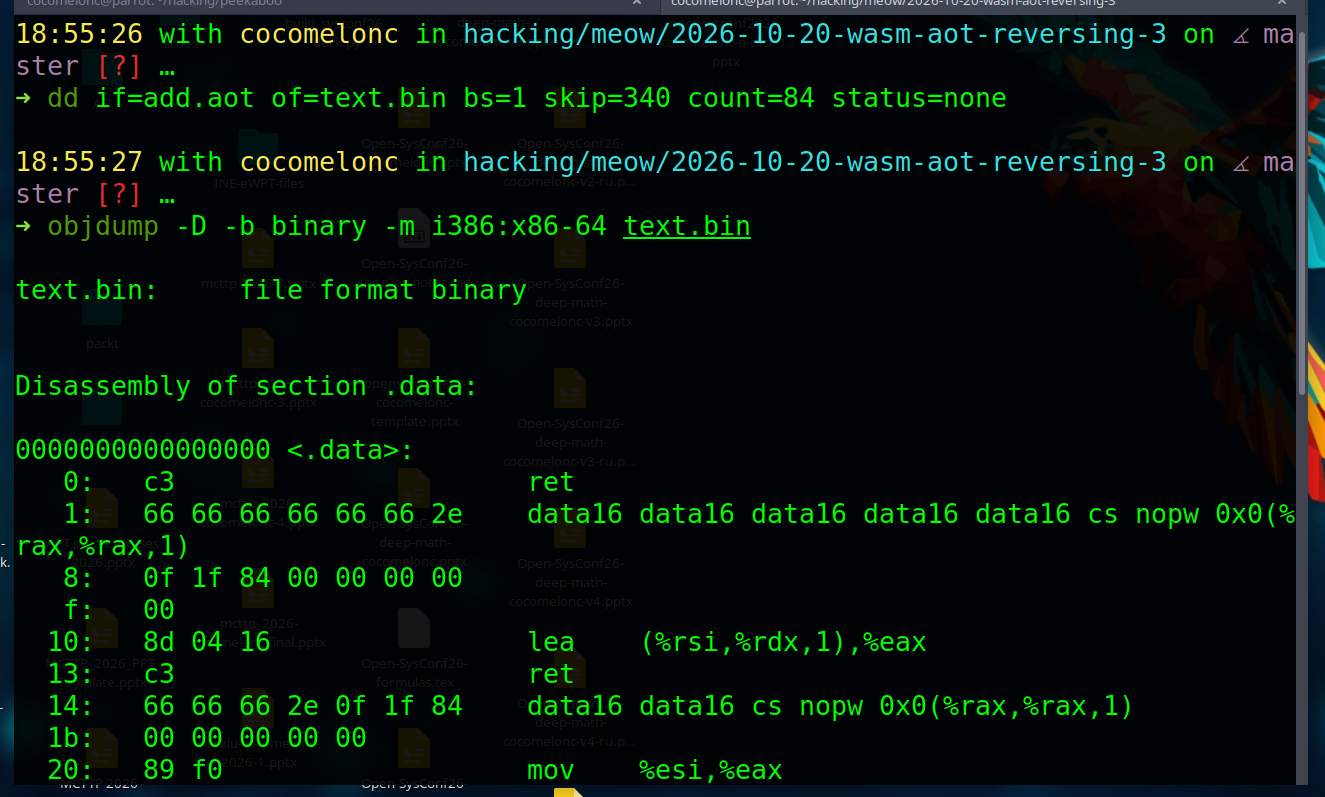Click the 'ret' mnemonic at offset 0
Image resolution: width=1325 pixels, height=797 pixels.
pos(551,482)
